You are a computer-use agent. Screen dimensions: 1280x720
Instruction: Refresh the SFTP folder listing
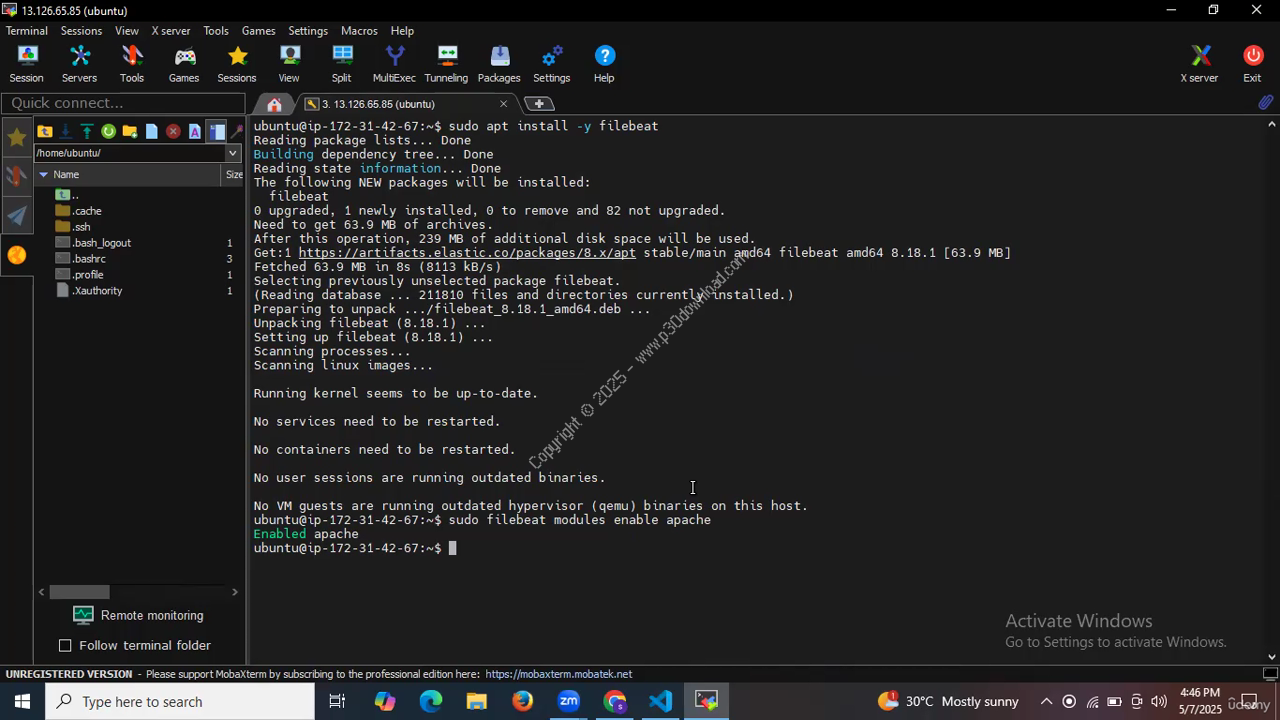[108, 132]
